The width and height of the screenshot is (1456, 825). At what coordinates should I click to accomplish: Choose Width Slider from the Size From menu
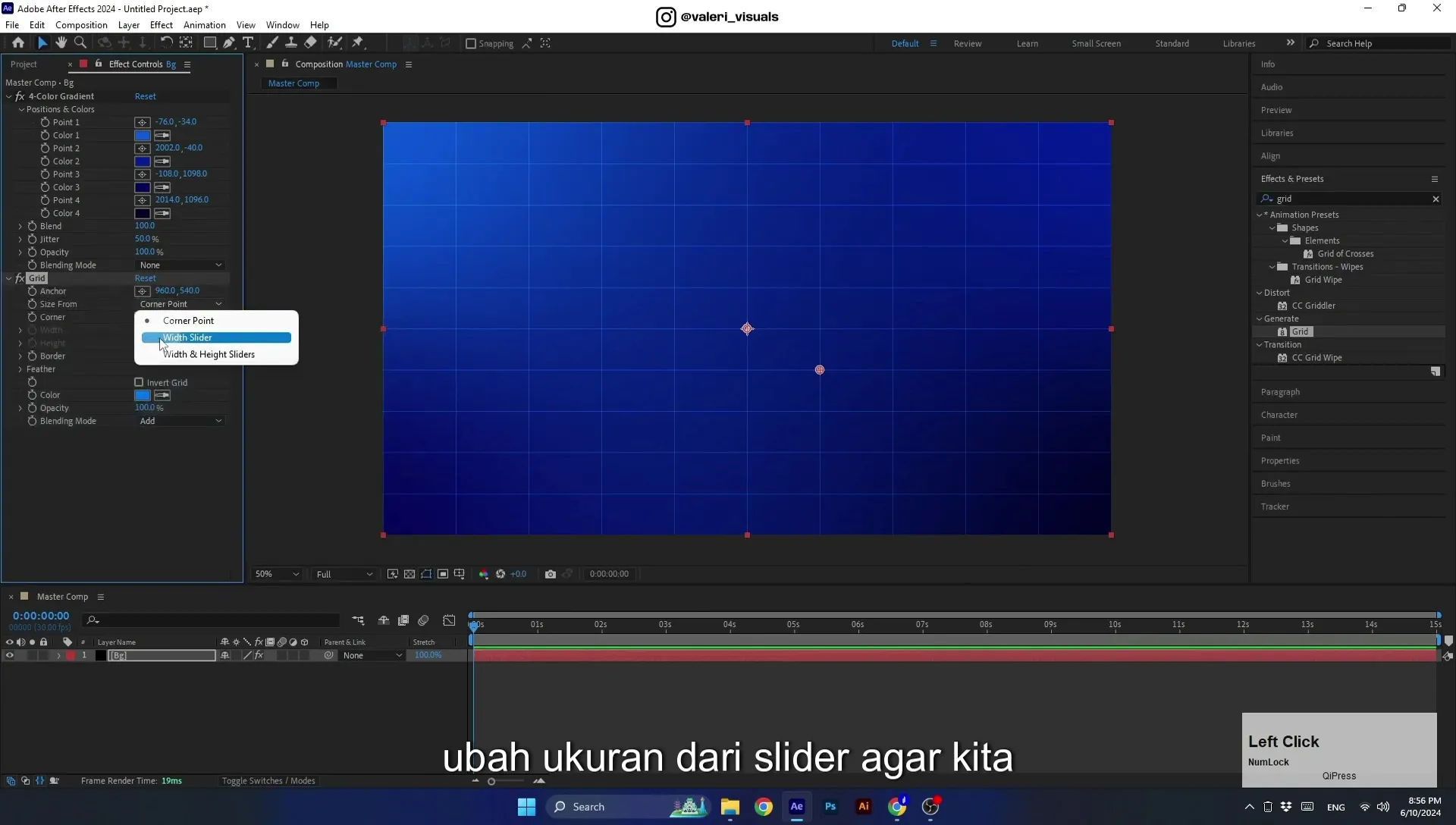(x=216, y=337)
